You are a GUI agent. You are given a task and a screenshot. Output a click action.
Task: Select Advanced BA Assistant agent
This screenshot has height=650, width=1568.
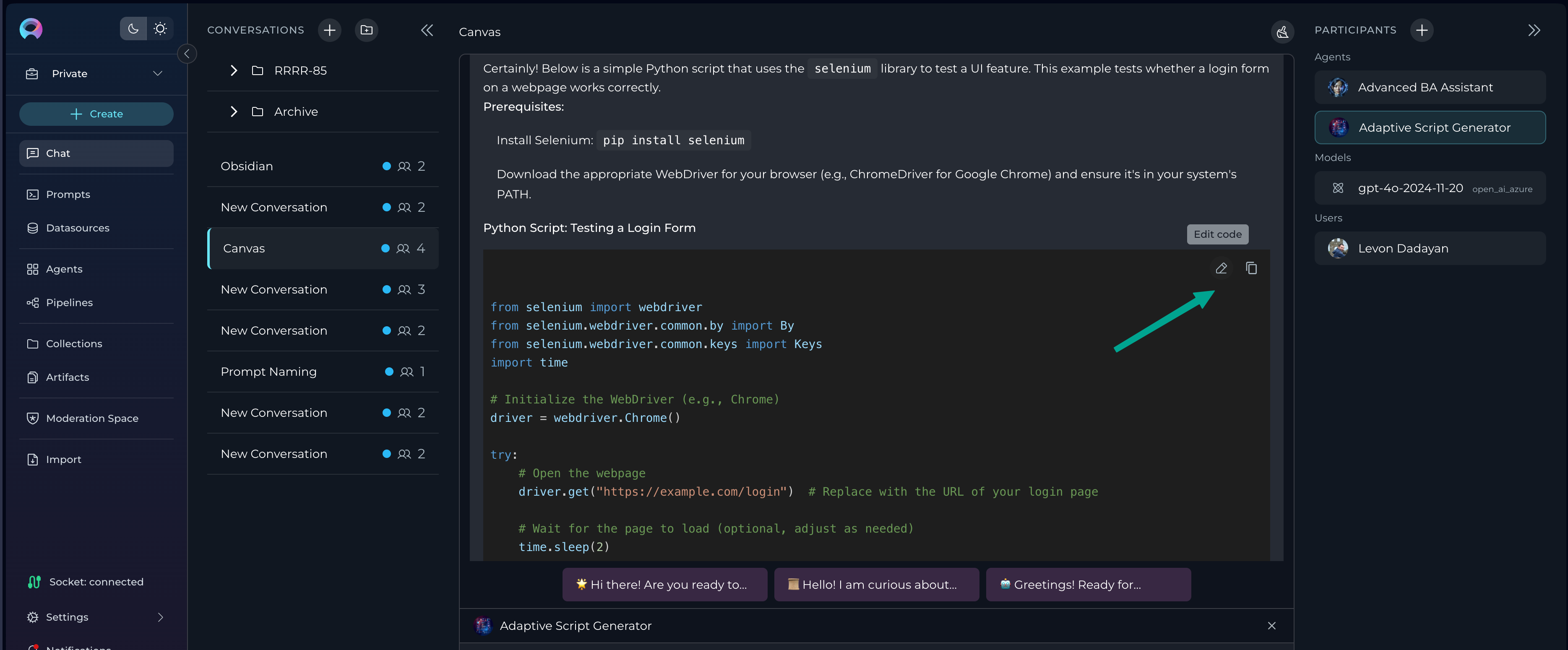pos(1429,87)
